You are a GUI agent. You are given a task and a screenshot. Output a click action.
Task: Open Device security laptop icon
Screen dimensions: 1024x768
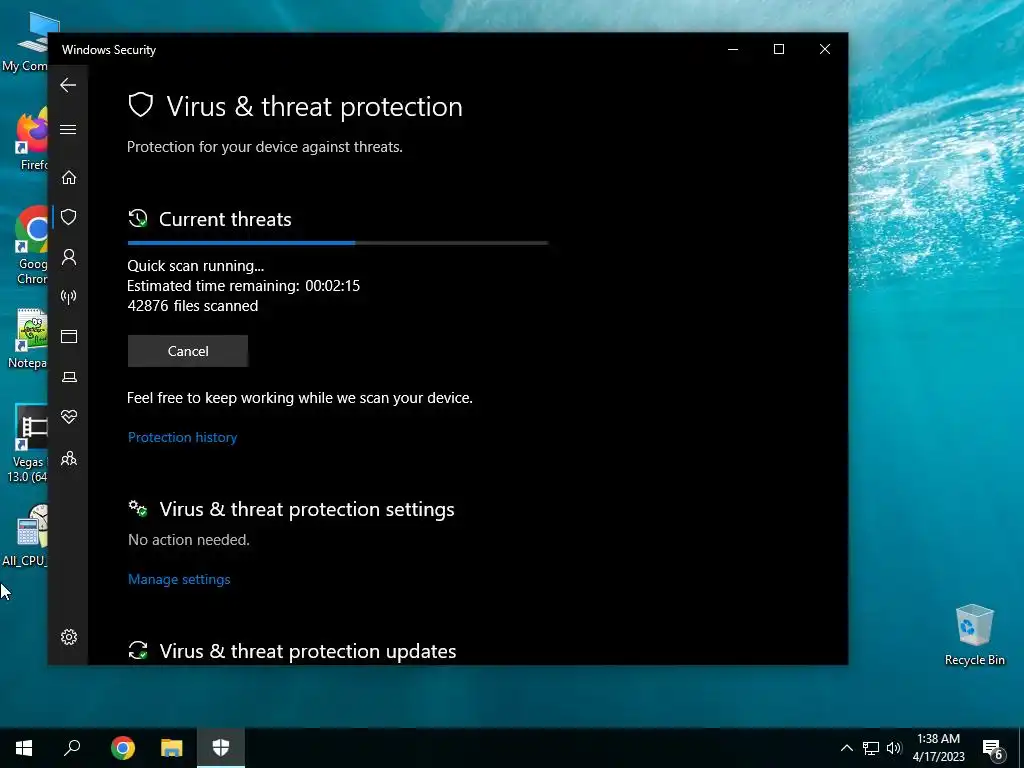69,377
